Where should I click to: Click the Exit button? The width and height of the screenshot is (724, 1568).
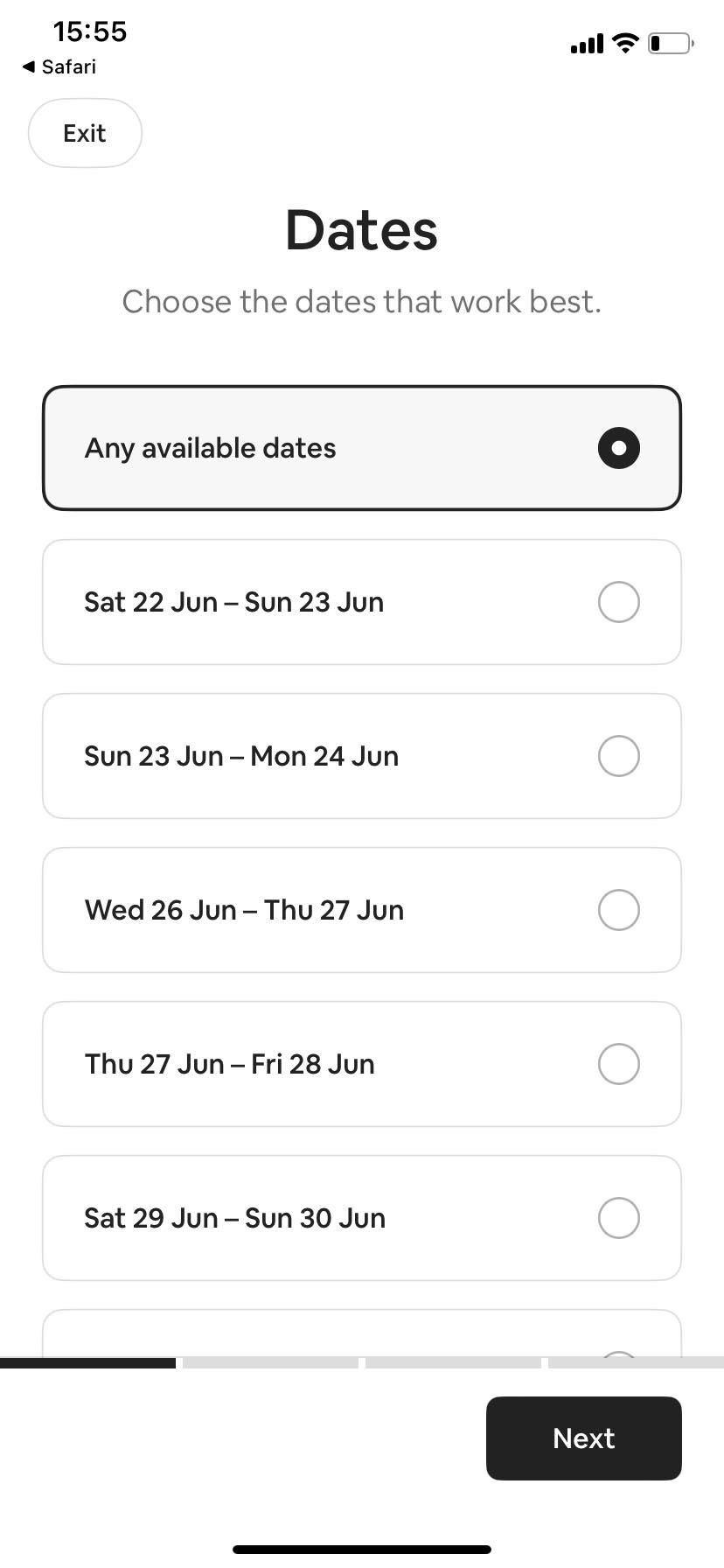click(85, 133)
